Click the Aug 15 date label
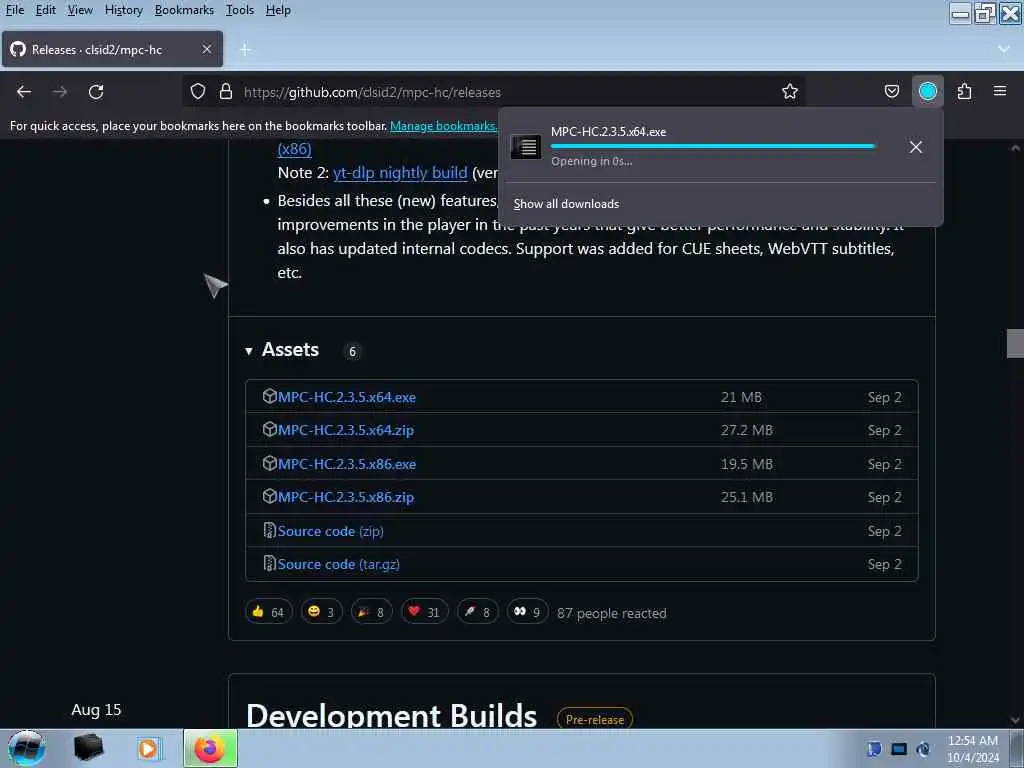The image size is (1024, 768). [97, 710]
